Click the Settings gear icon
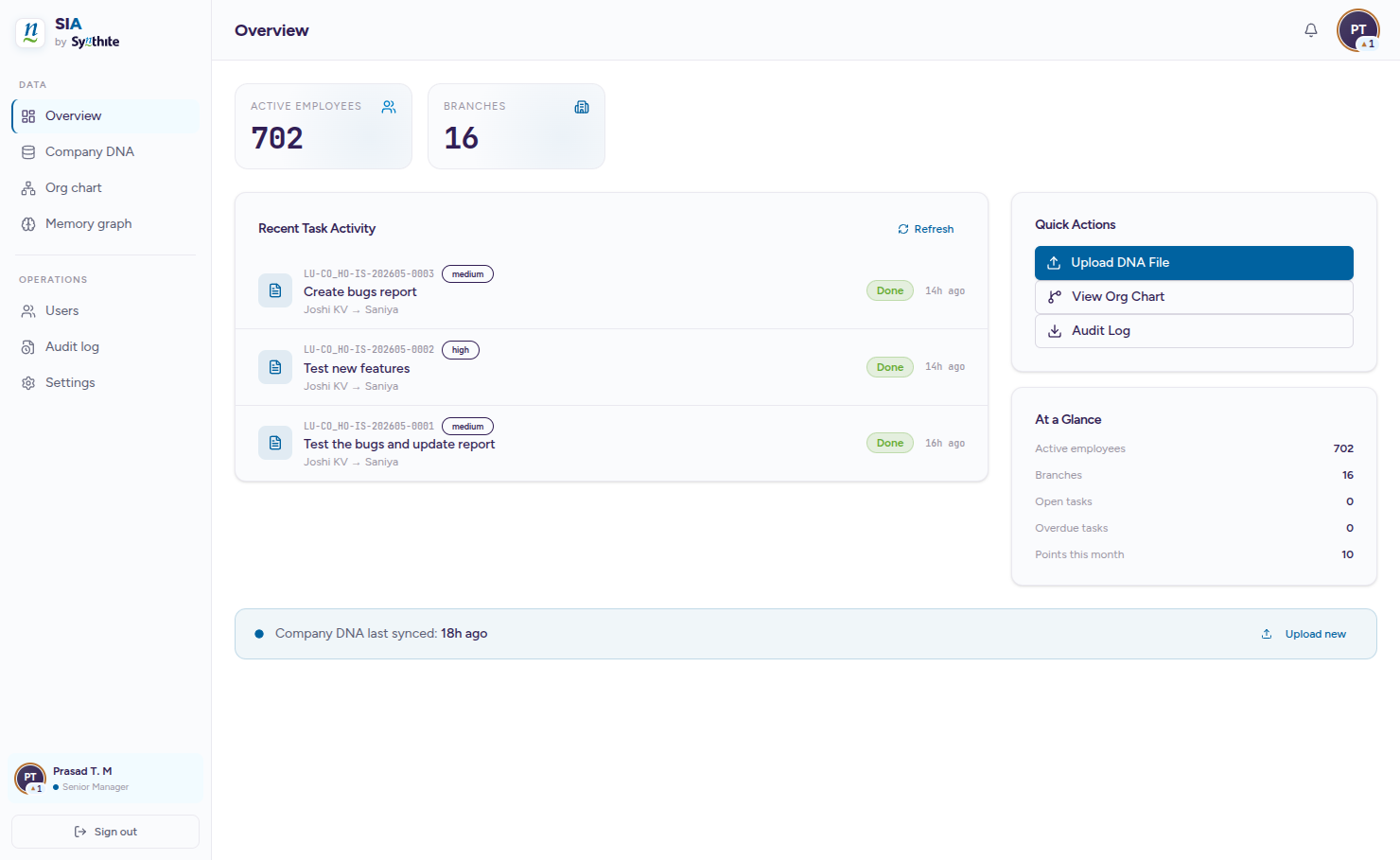This screenshot has height=860, width=1400. point(28,383)
